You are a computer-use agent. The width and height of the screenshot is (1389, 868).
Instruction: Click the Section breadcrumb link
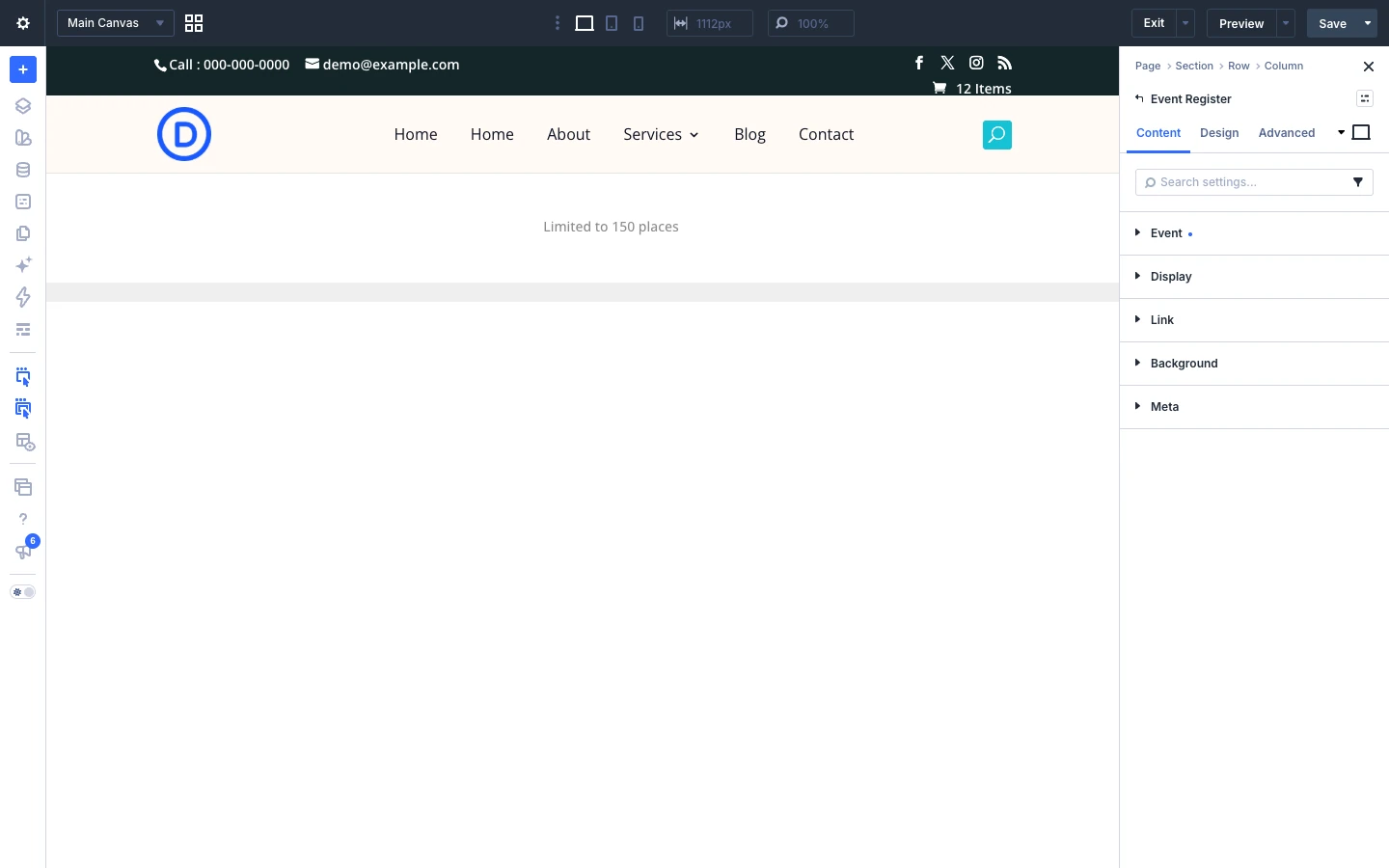coord(1194,66)
